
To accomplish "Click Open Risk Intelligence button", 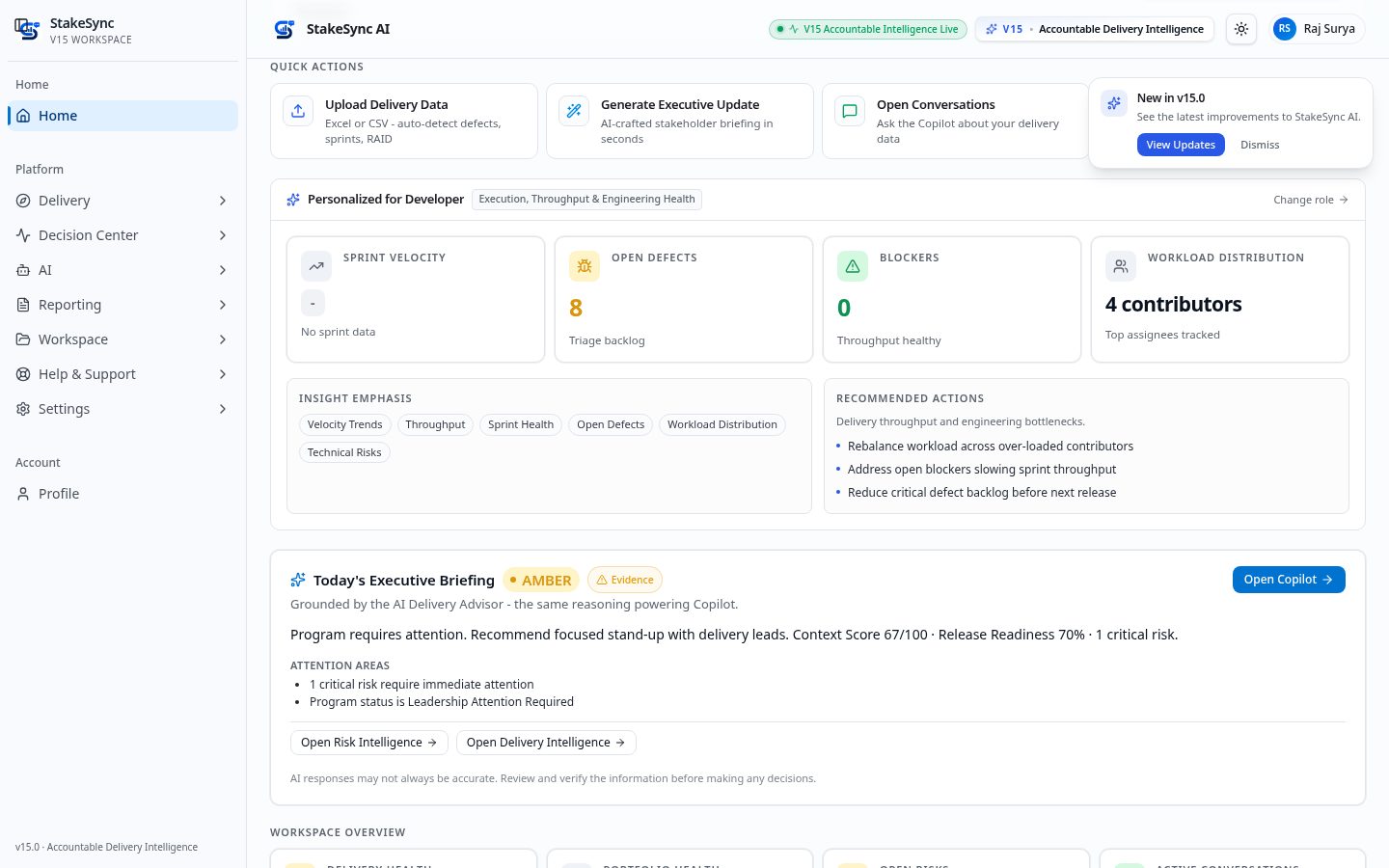I will click(369, 743).
